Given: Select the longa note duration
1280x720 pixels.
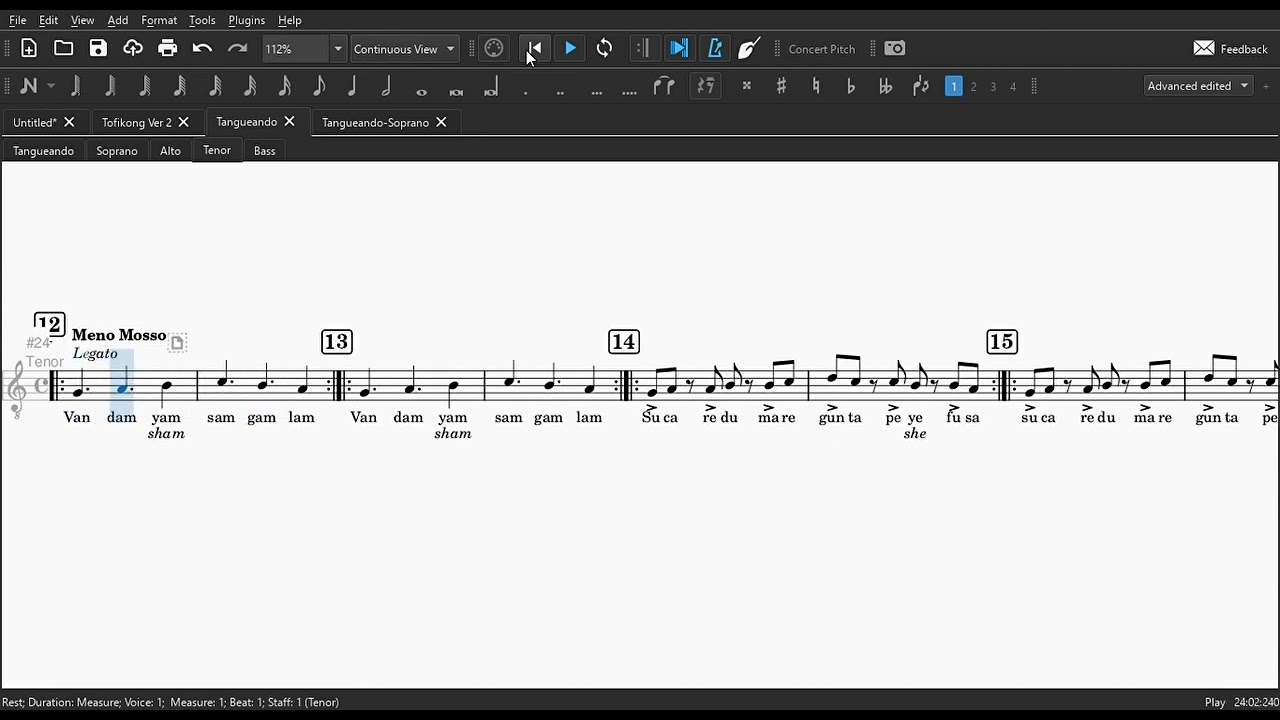Looking at the screenshot, I should coord(490,87).
